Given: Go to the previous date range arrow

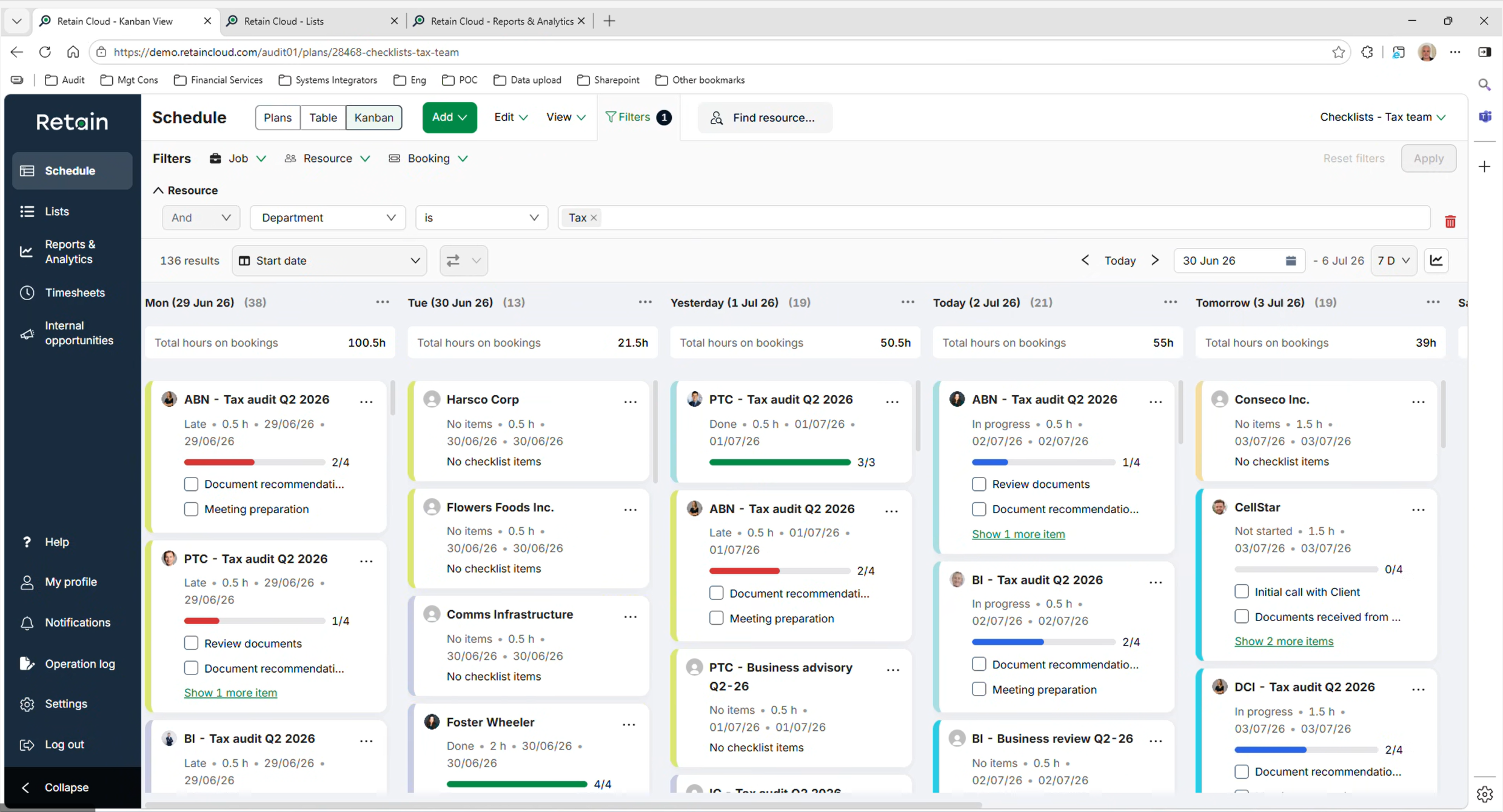Looking at the screenshot, I should point(1085,260).
